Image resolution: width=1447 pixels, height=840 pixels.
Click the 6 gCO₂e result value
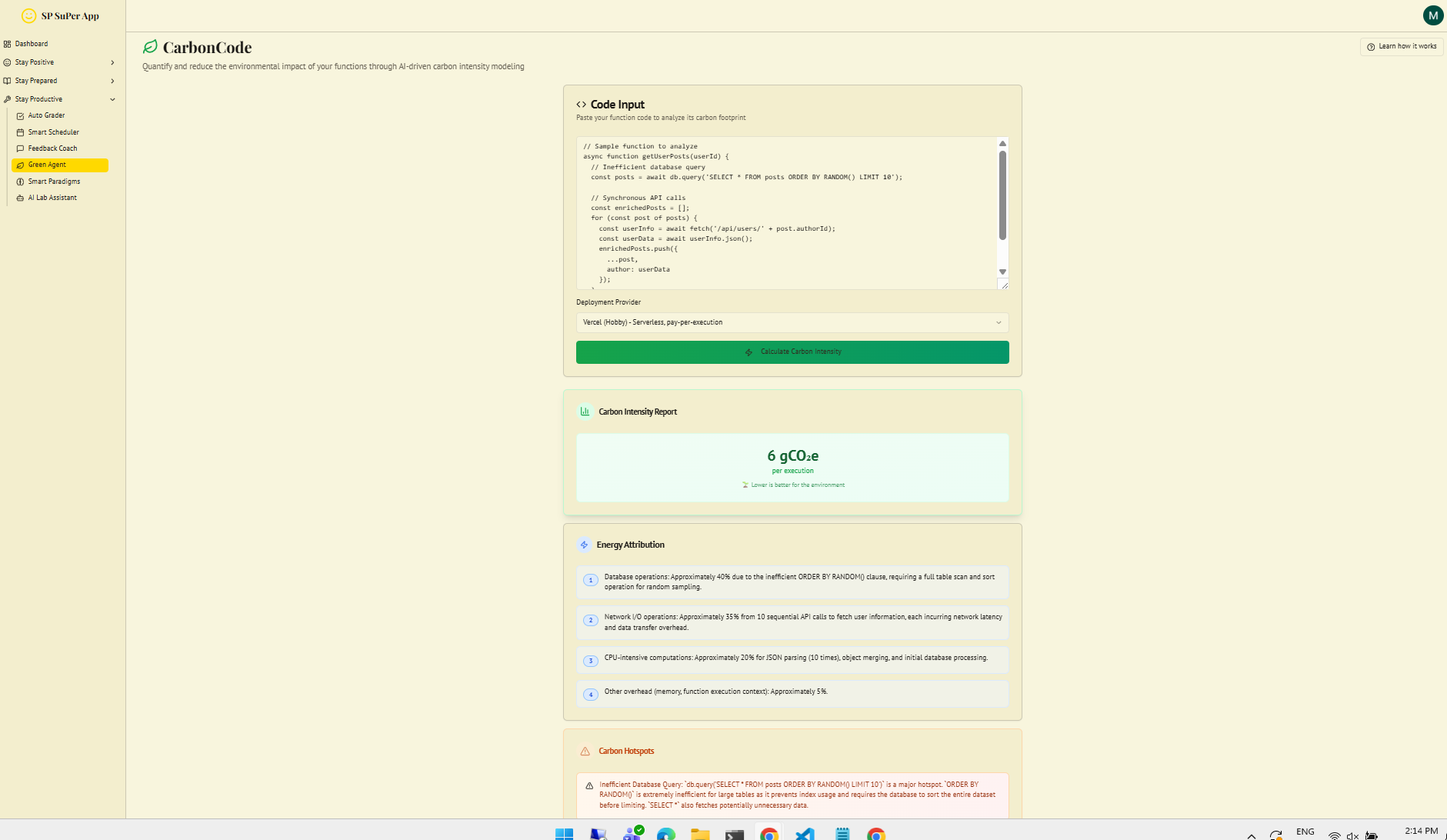792,455
